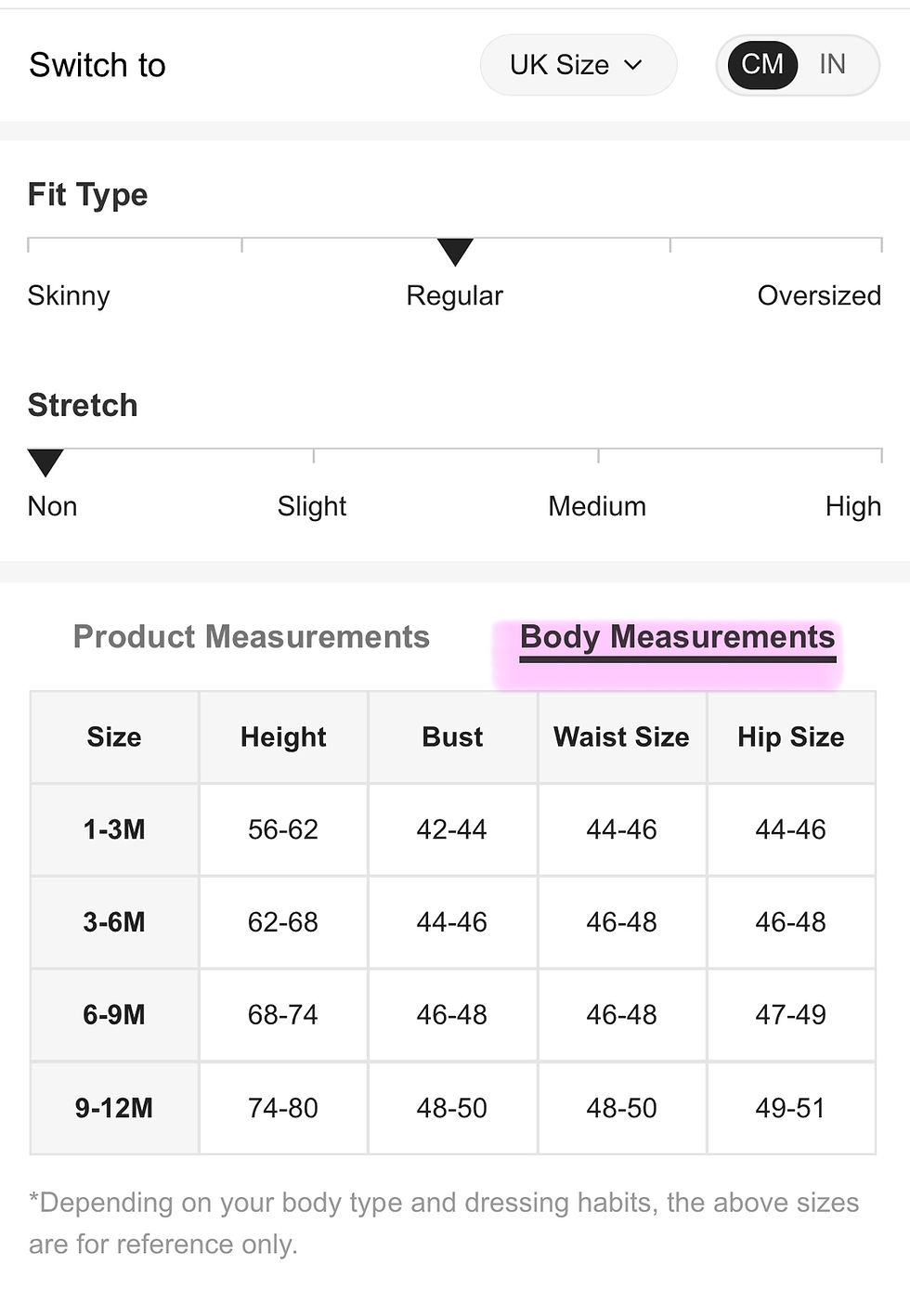Click the Slight stretch label
Image resolution: width=910 pixels, height=1316 pixels.
click(x=312, y=507)
